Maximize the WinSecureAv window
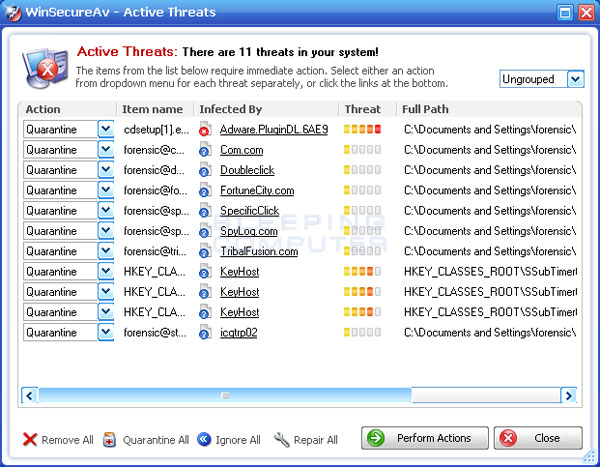Viewport: 600px width, 467px height. [x=565, y=13]
